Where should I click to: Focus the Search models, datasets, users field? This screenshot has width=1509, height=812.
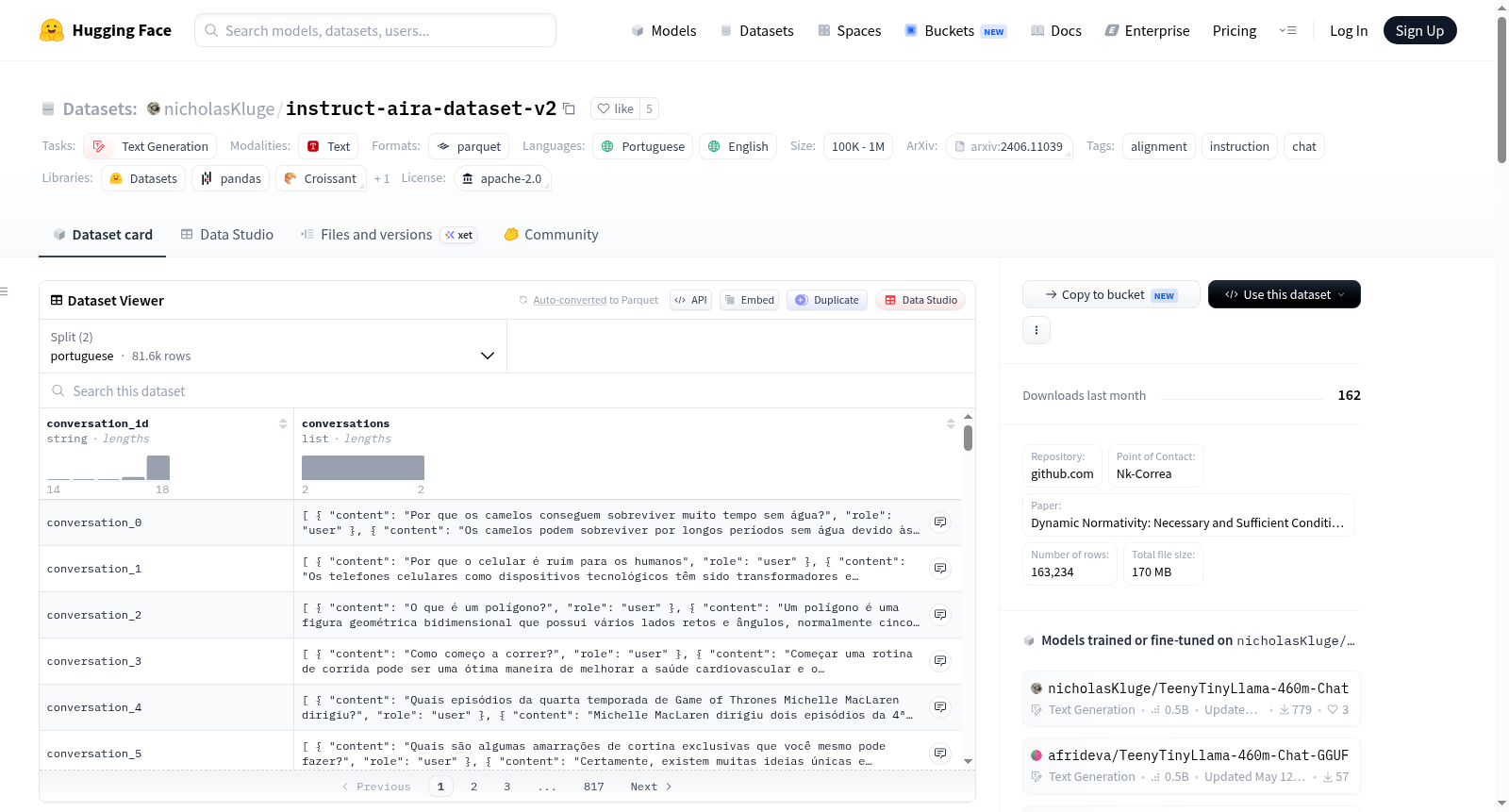tap(375, 30)
